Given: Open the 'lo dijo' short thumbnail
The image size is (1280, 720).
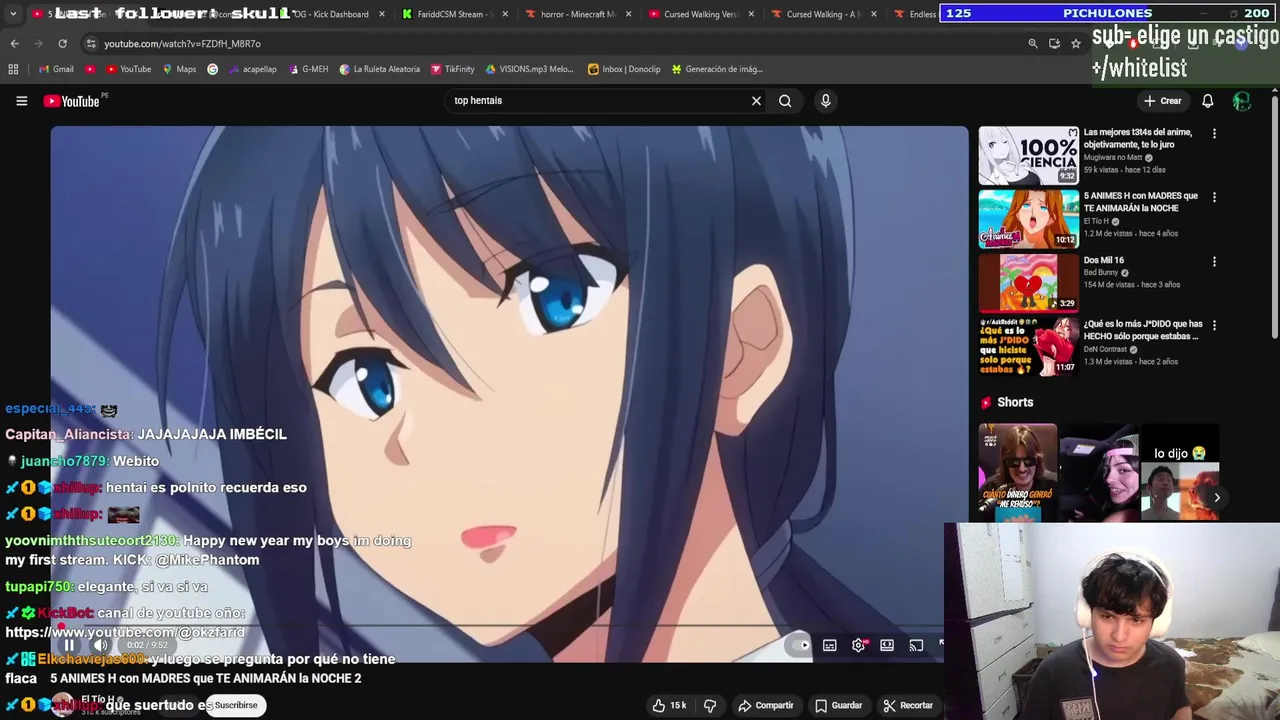Looking at the screenshot, I should [1180, 472].
